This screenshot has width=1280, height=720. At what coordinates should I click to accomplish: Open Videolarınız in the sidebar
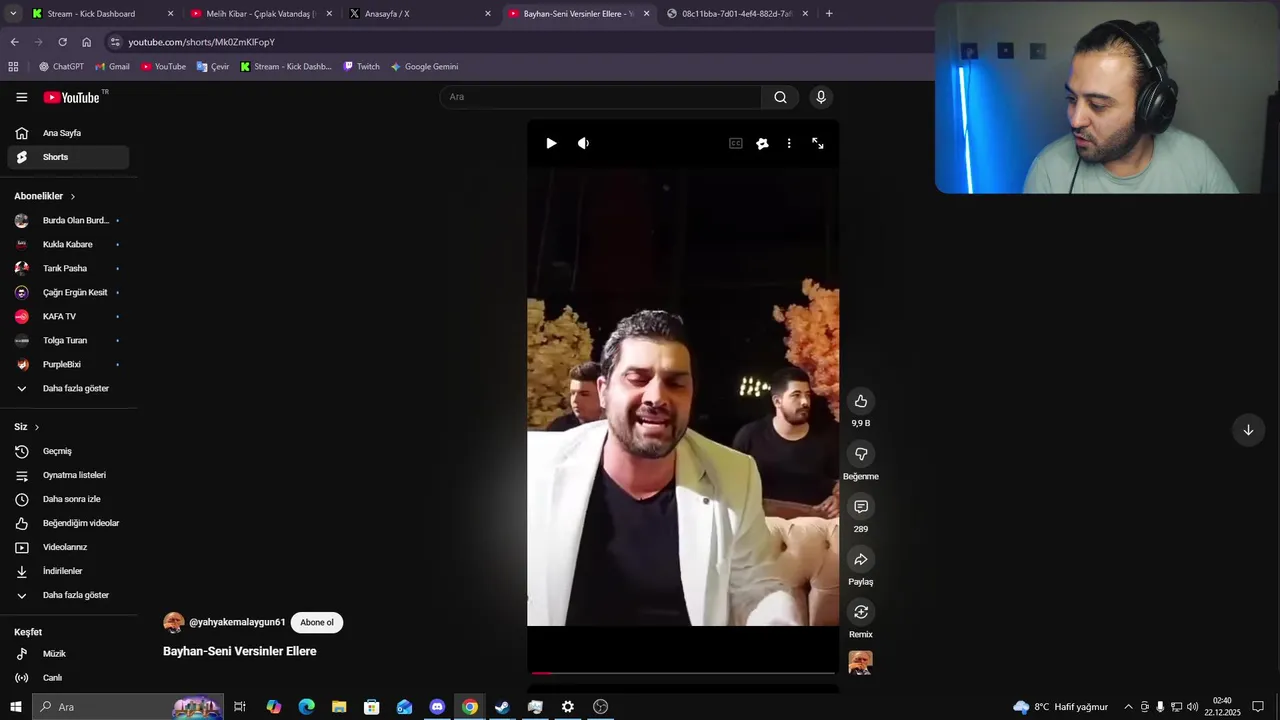tap(68, 547)
